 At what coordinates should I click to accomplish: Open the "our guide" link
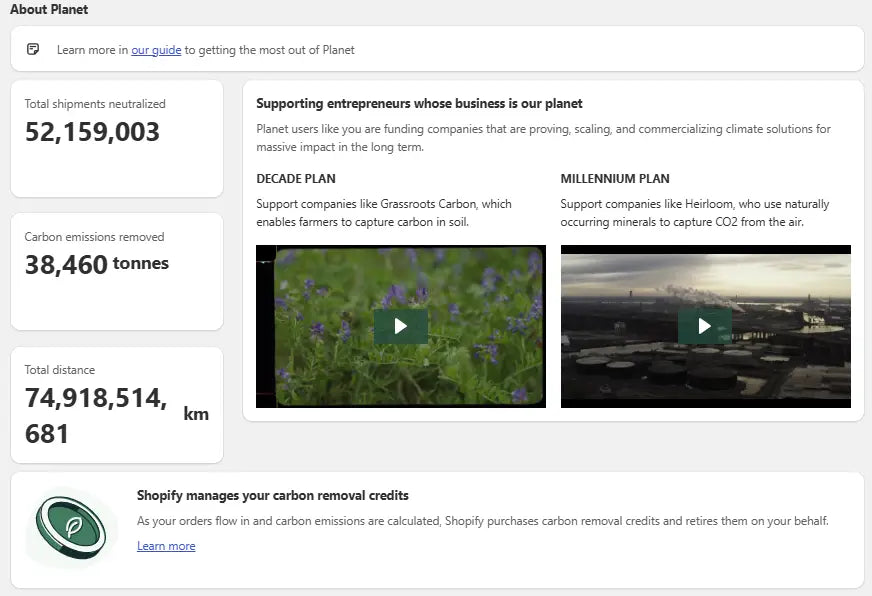[x=156, y=50]
